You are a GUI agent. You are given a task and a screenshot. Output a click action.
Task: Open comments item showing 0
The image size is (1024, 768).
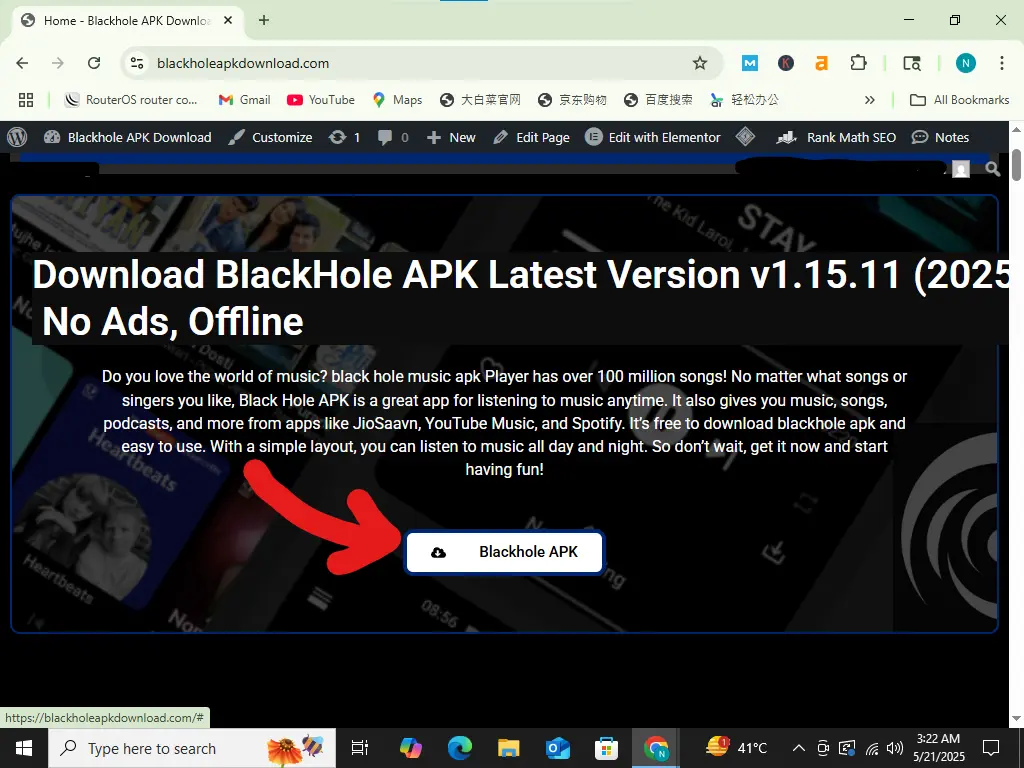pos(393,137)
